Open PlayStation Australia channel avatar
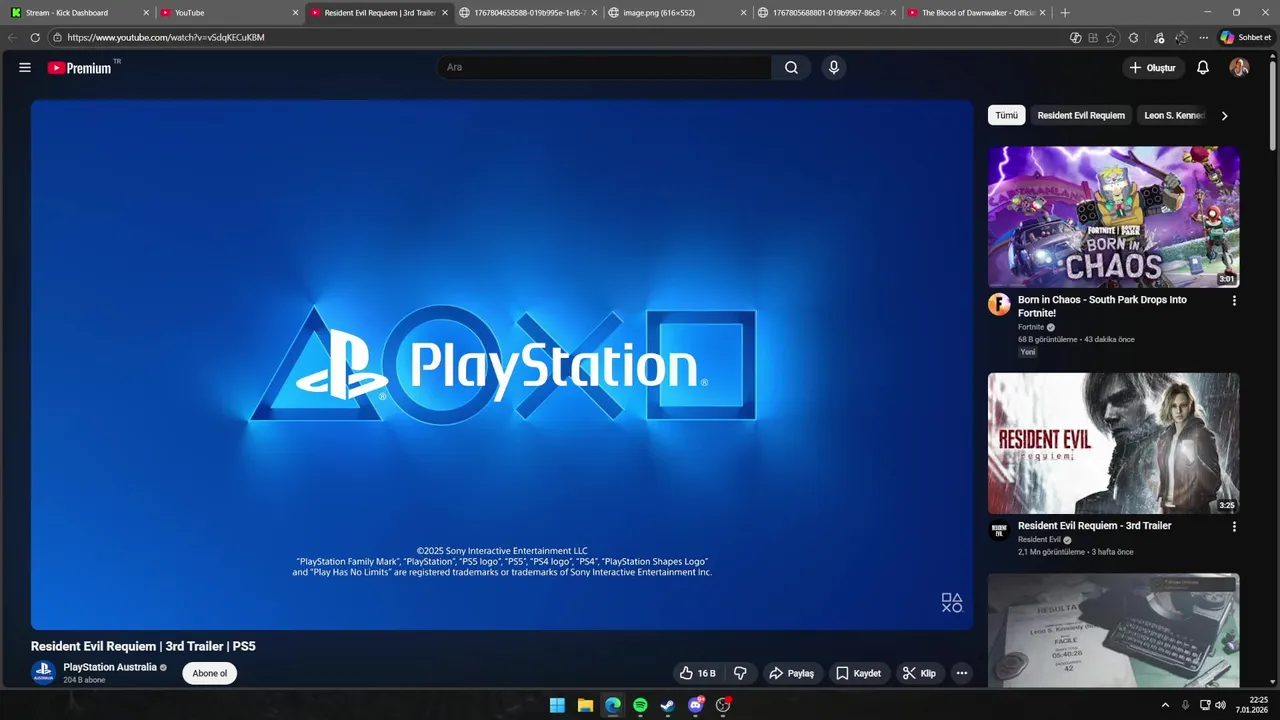The image size is (1280, 720). point(43,673)
